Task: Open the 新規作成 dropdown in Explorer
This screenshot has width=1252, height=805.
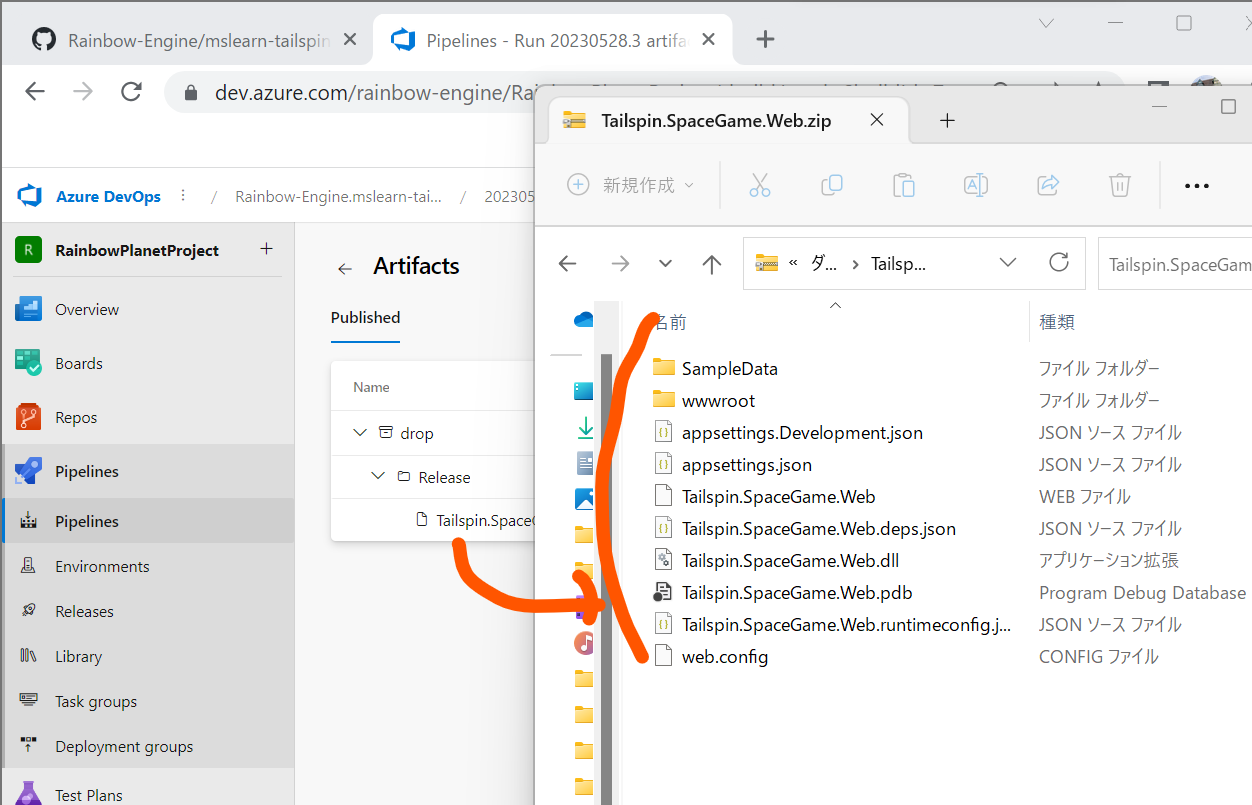Action: point(630,185)
